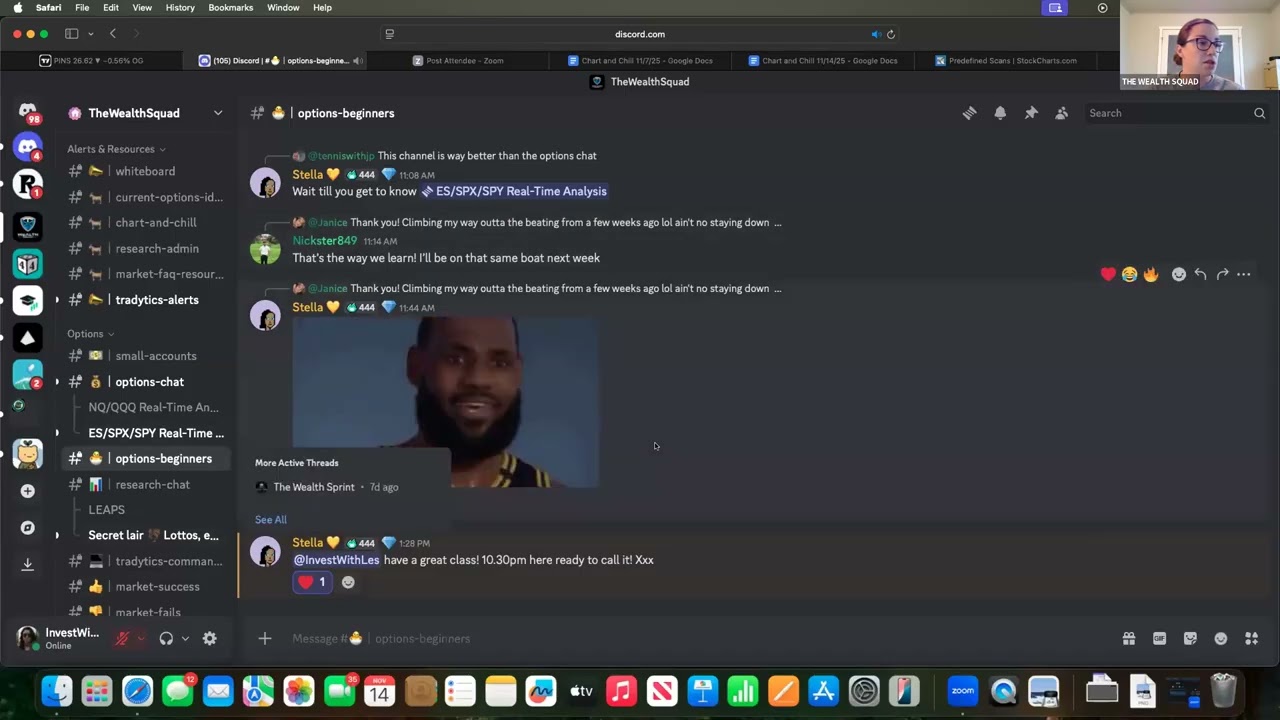
Task: React with laughing-crying emoji on hover toolbar
Action: click(1129, 274)
